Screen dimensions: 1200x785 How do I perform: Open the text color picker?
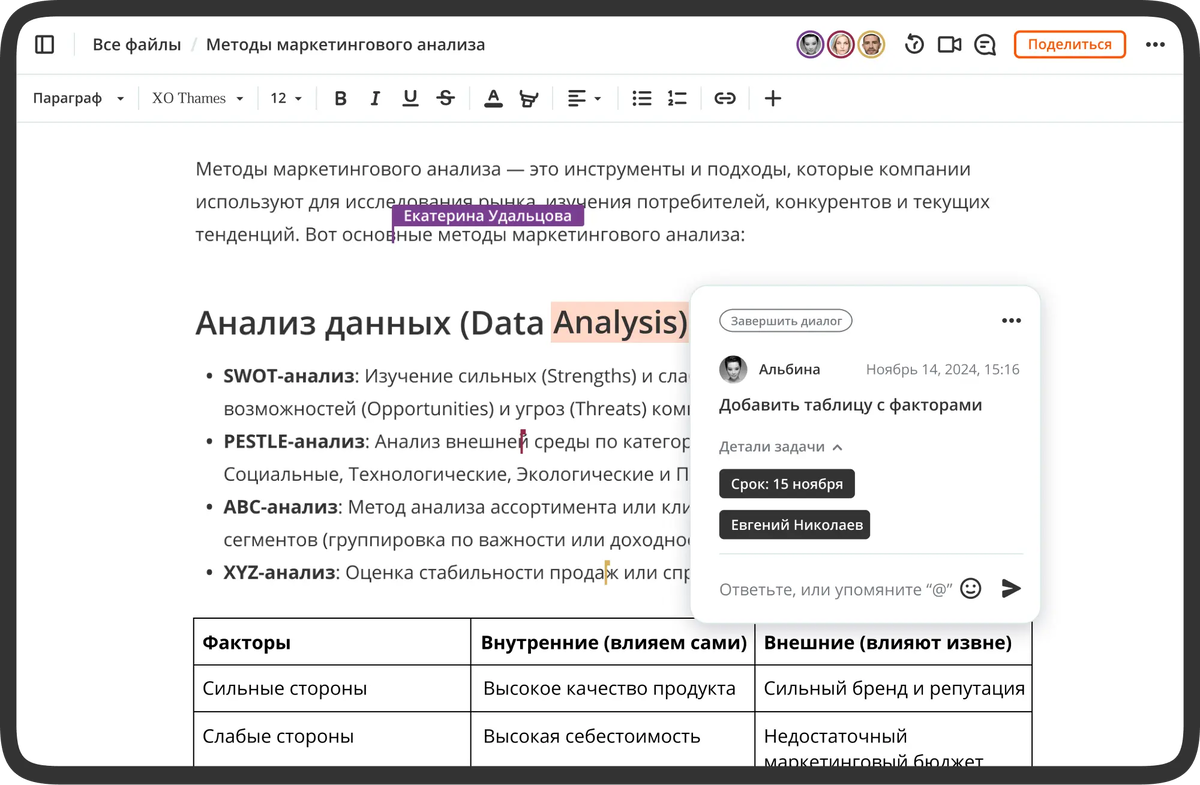493,97
